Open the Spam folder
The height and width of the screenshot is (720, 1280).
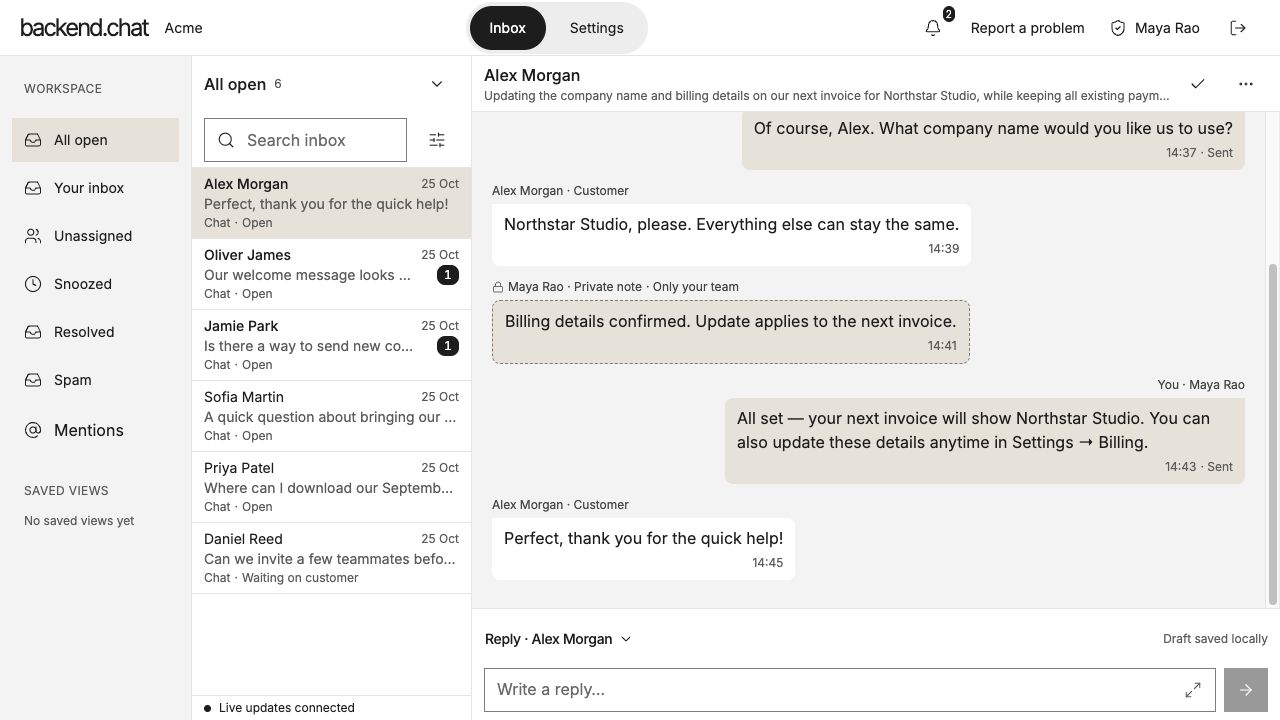pos(95,380)
